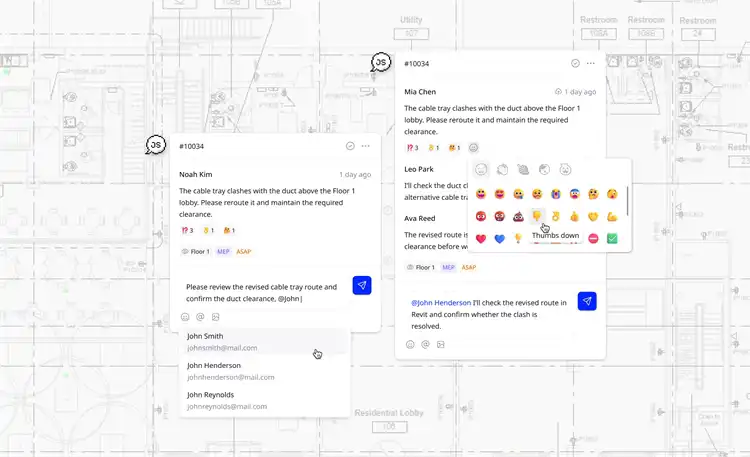The height and width of the screenshot is (457, 750).
Task: Choose the pile of poo emoji
Action: (518, 217)
